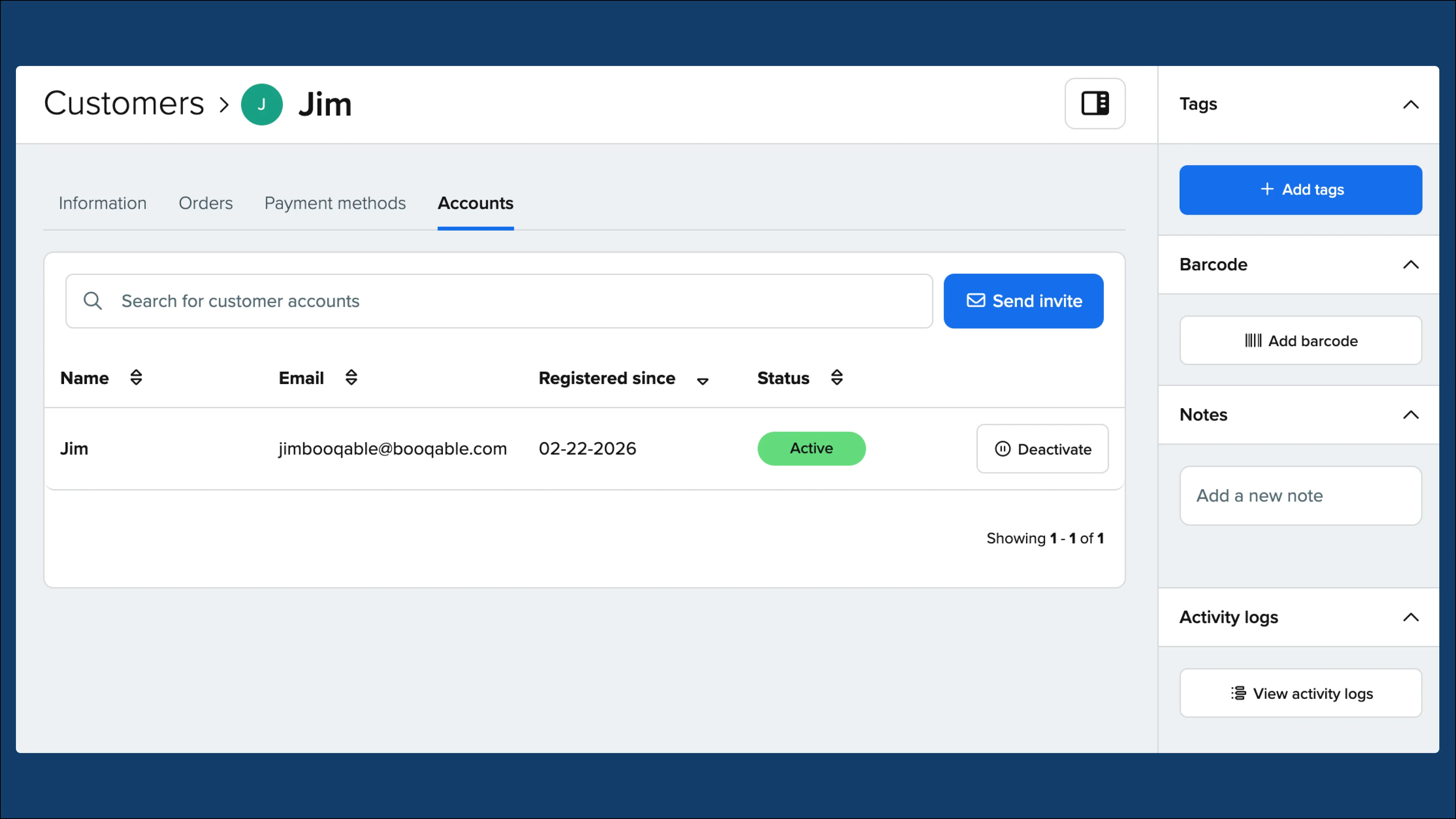Viewport: 1456px width, 819px height.
Task: Open the side panel layout icon
Action: coord(1095,104)
